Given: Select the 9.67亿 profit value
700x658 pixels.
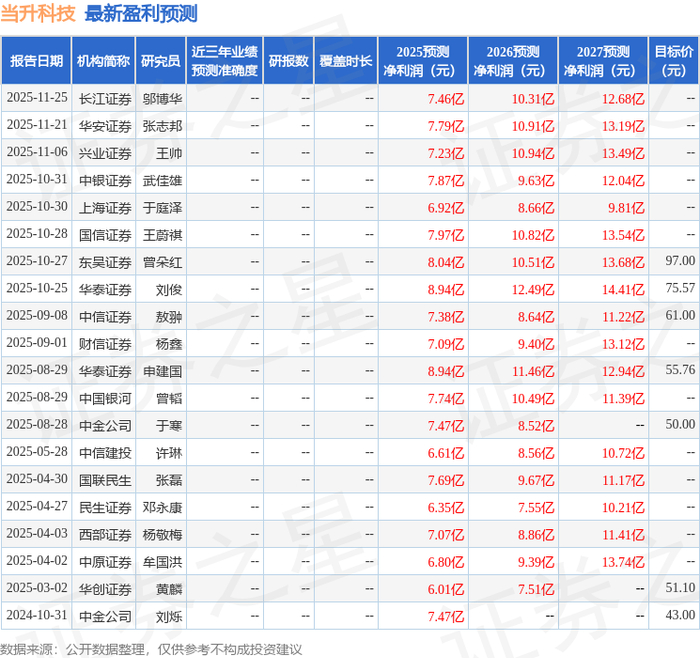Looking at the screenshot, I should (536, 480).
